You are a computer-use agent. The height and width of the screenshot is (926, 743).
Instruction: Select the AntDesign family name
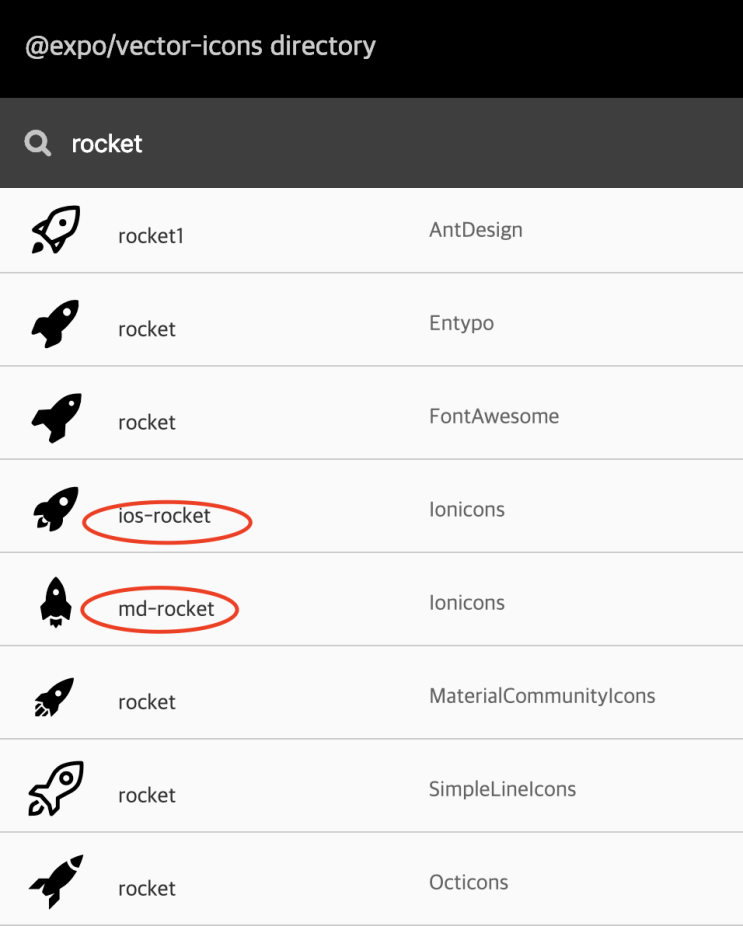point(476,229)
